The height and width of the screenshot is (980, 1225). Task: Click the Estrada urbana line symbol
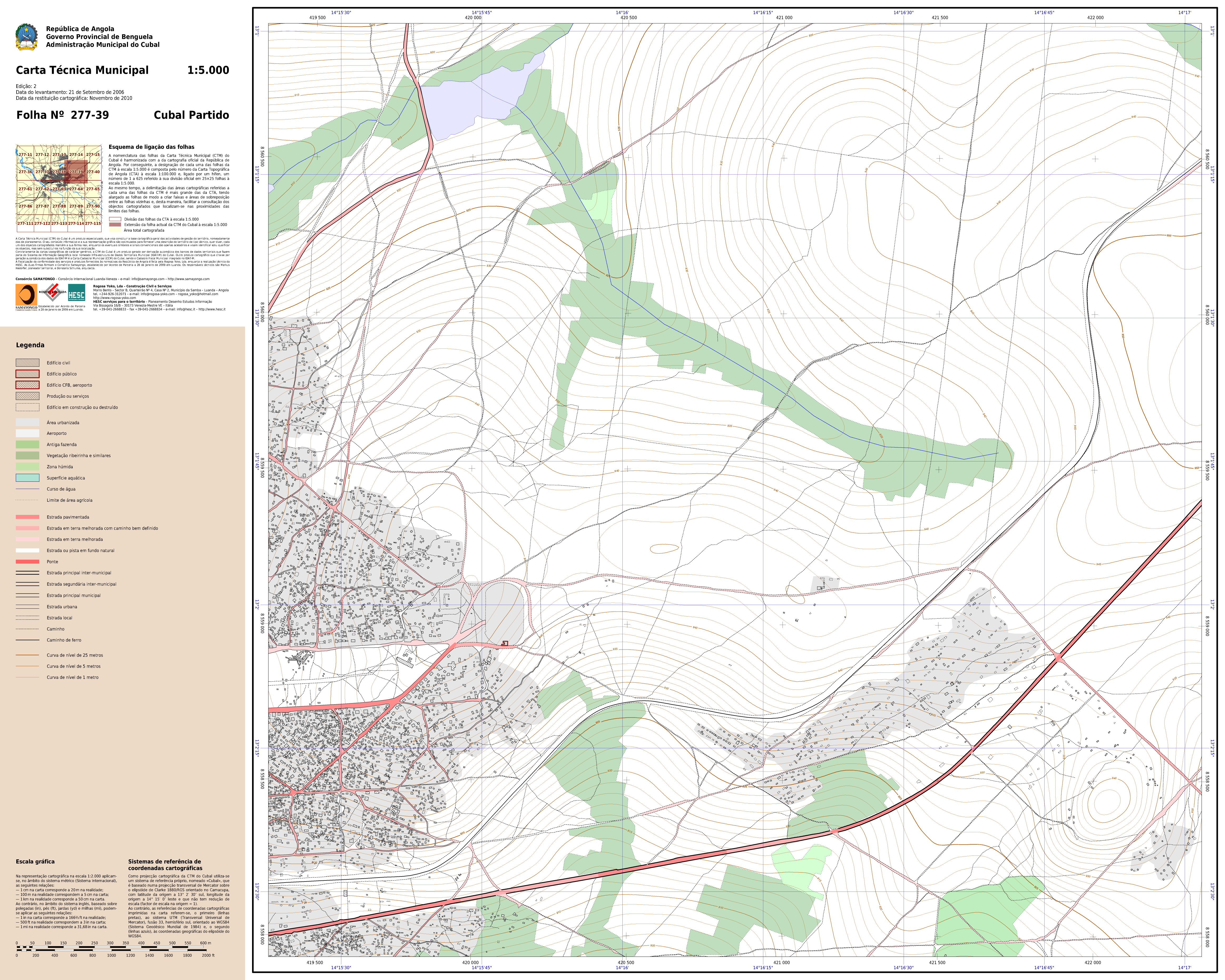(27, 606)
